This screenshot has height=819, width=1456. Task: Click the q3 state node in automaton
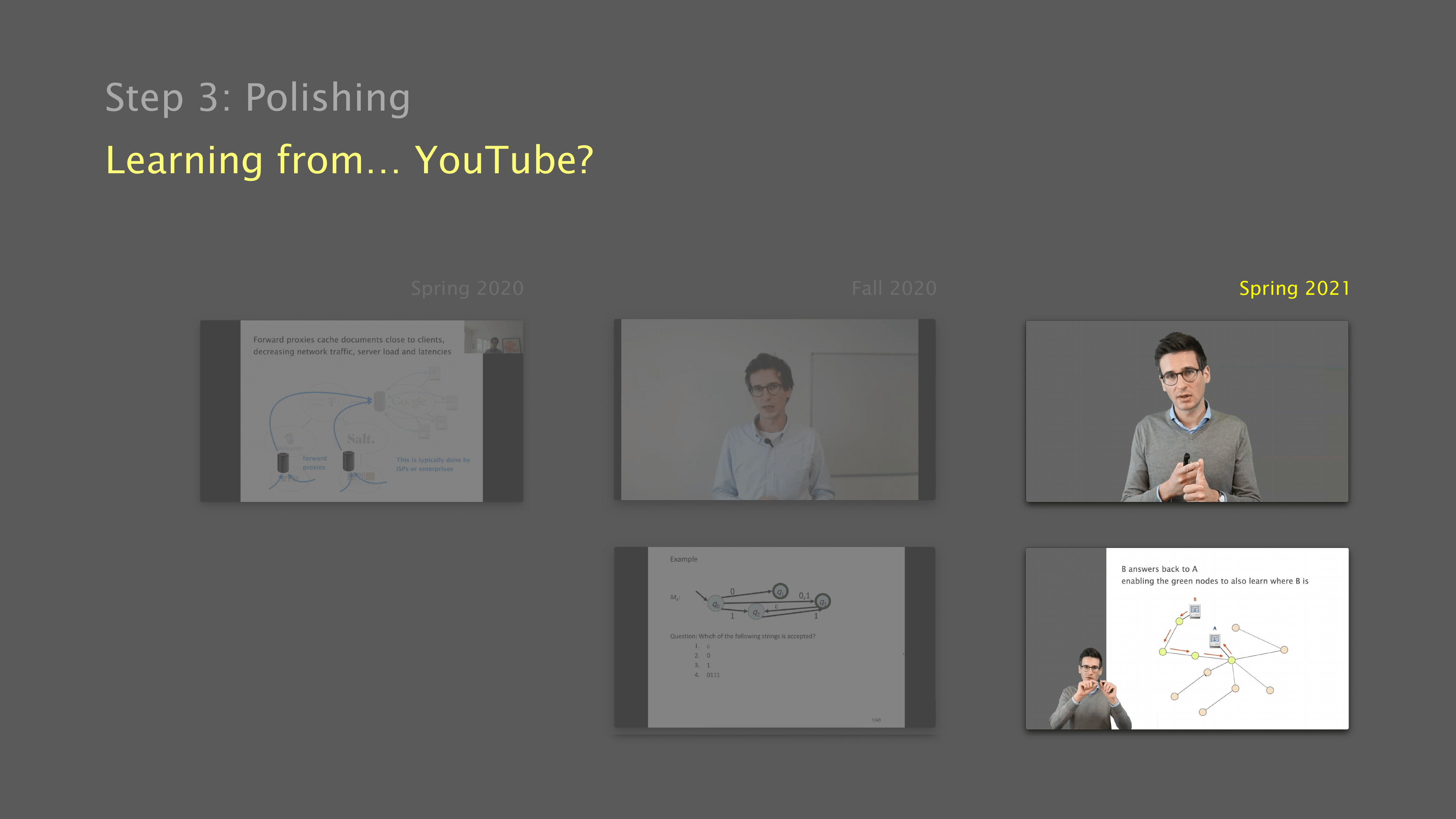(823, 602)
